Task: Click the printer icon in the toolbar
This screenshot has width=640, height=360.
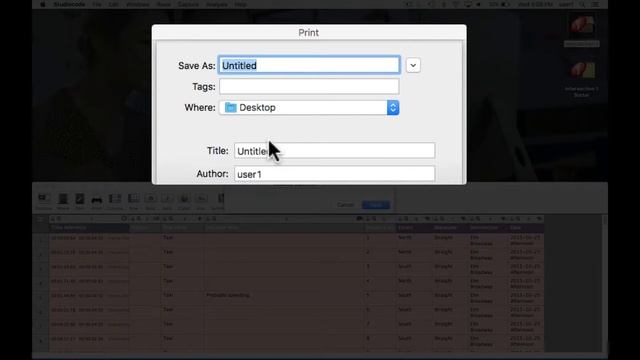Action: point(96,200)
